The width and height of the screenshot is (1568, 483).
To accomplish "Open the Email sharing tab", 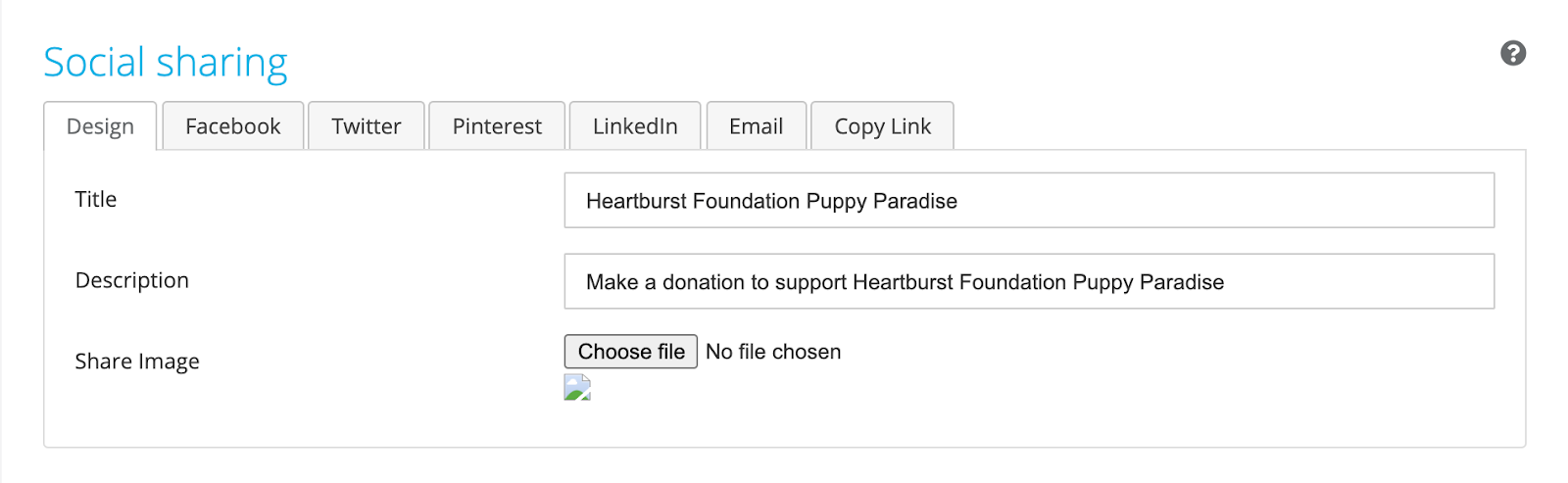I will tap(757, 126).
